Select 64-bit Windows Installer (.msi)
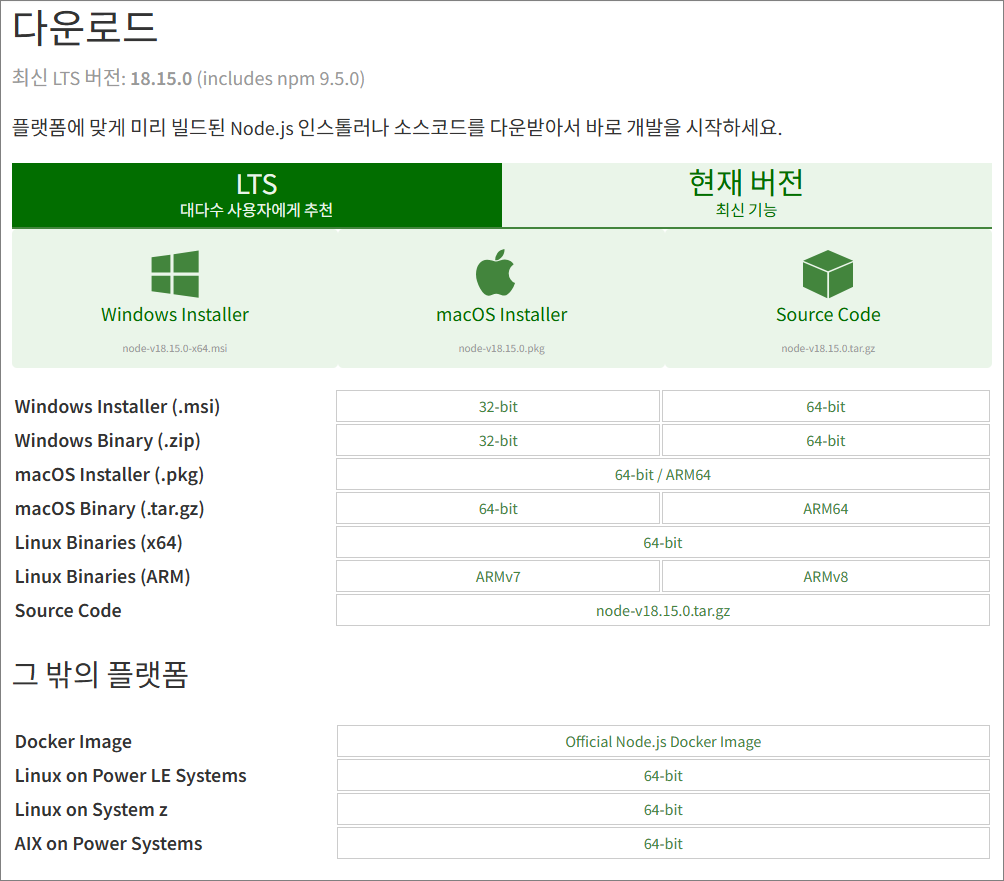This screenshot has height=881, width=1004. [x=826, y=407]
